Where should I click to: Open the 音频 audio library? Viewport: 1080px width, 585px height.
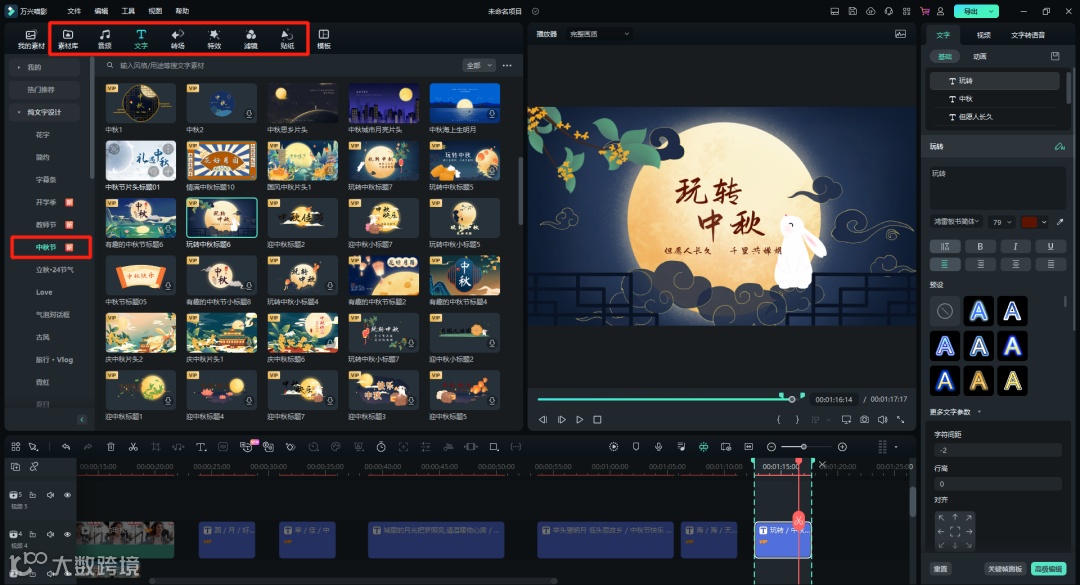[105, 39]
